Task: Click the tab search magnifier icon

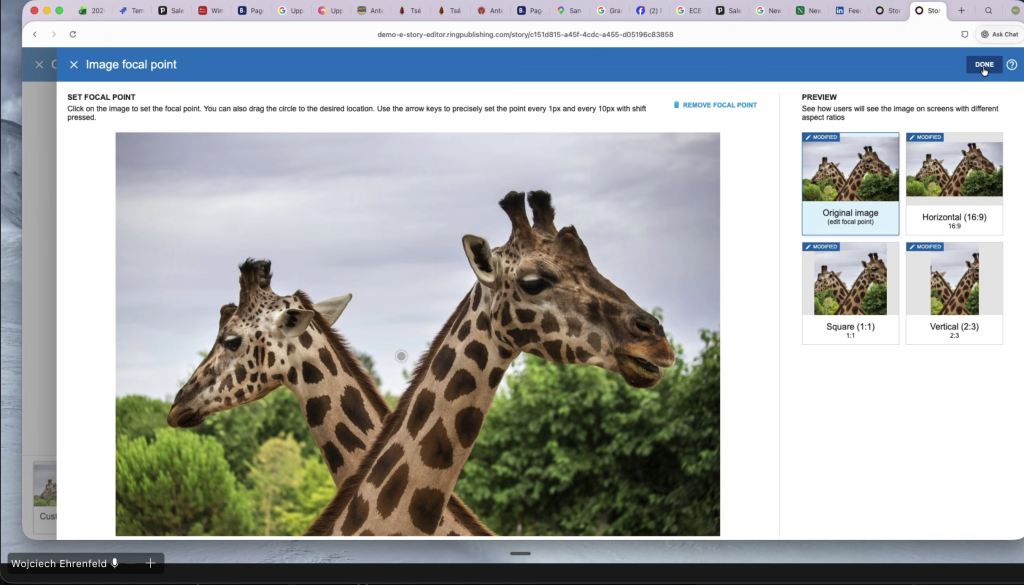Action: [x=989, y=10]
